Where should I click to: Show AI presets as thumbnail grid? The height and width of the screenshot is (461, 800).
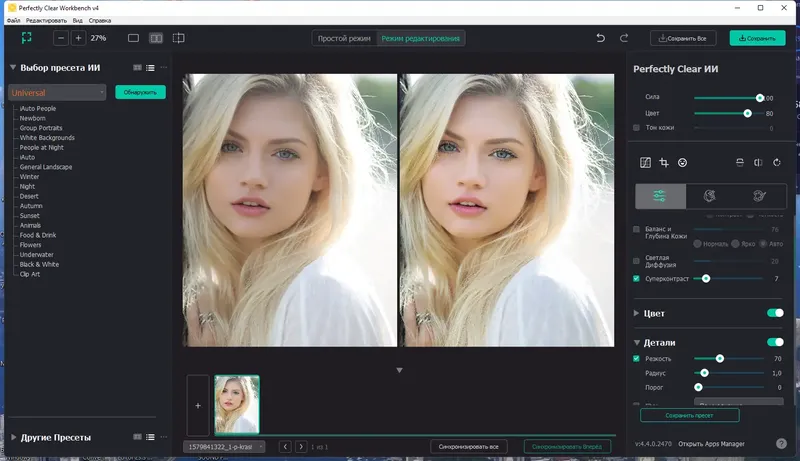pyautogui.click(x=137, y=68)
